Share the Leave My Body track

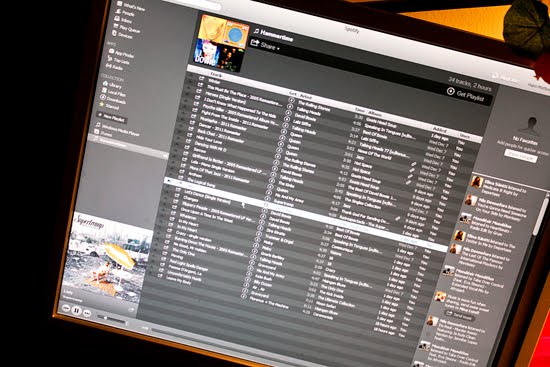click(x=160, y=276)
